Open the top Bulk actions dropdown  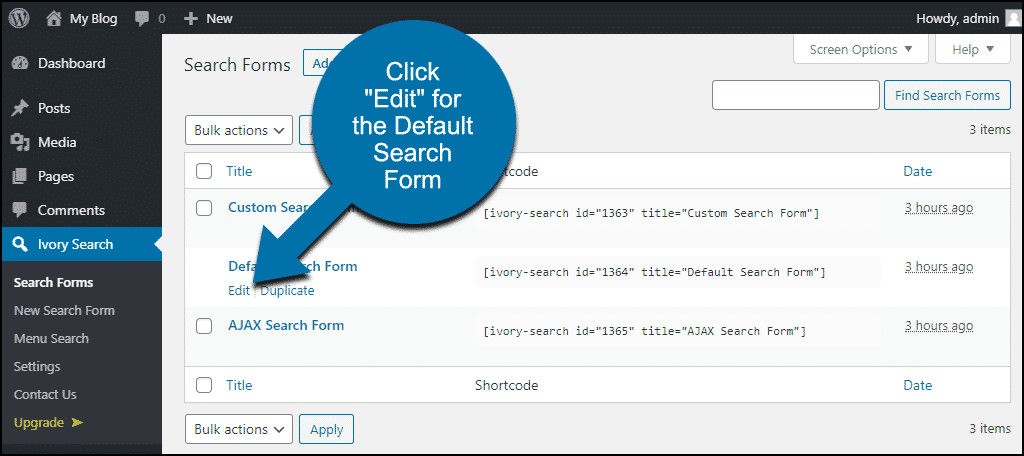(x=239, y=130)
